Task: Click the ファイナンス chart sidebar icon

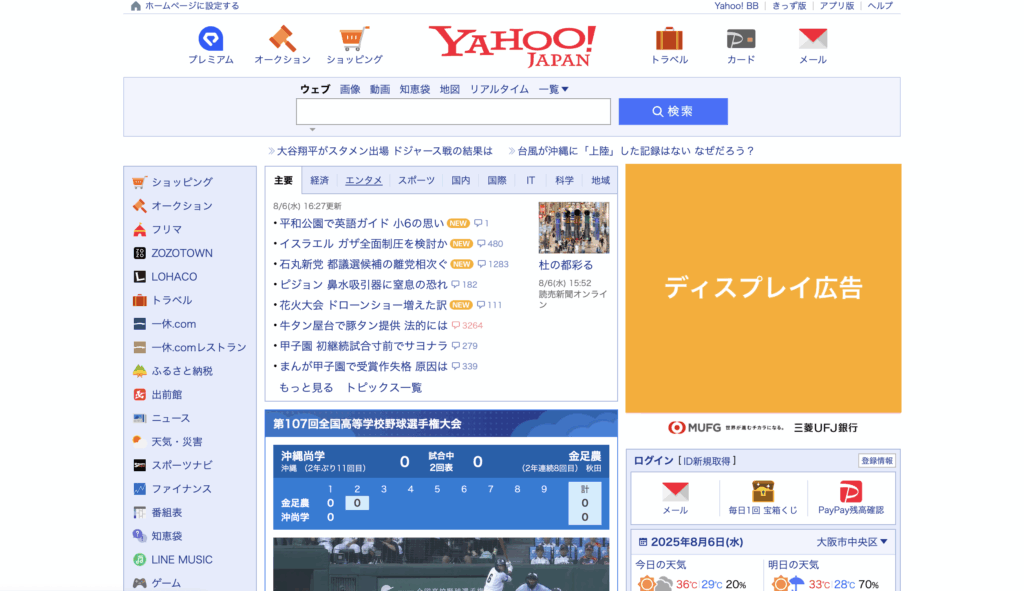Action: (x=139, y=488)
